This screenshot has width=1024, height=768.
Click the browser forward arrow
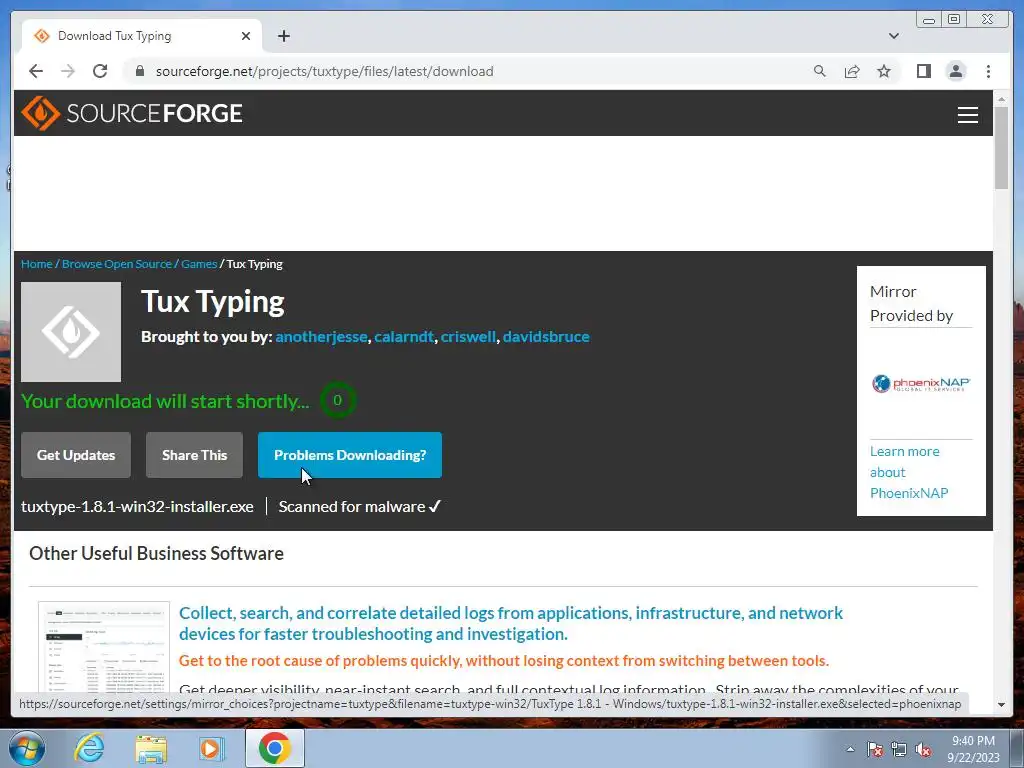click(x=68, y=71)
